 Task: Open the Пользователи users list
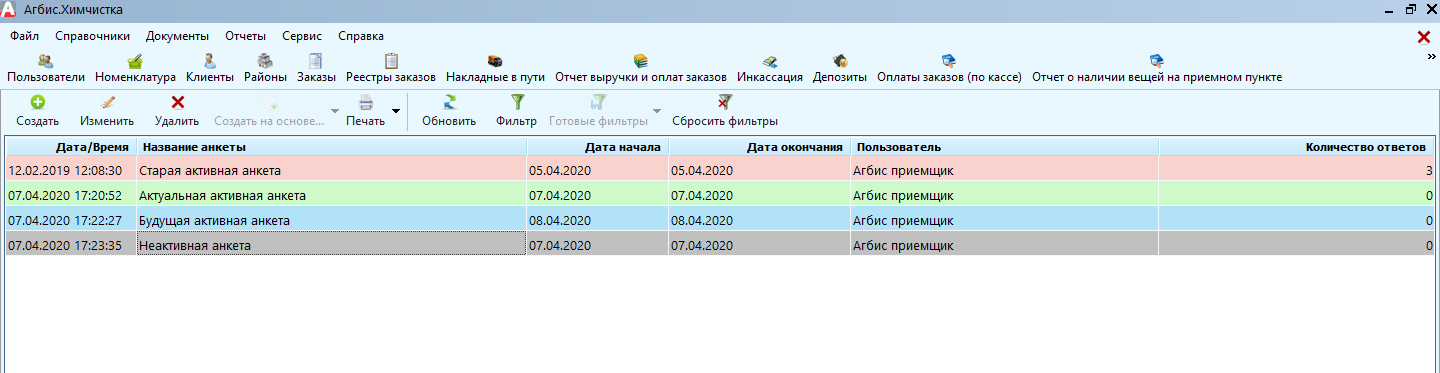pos(46,68)
